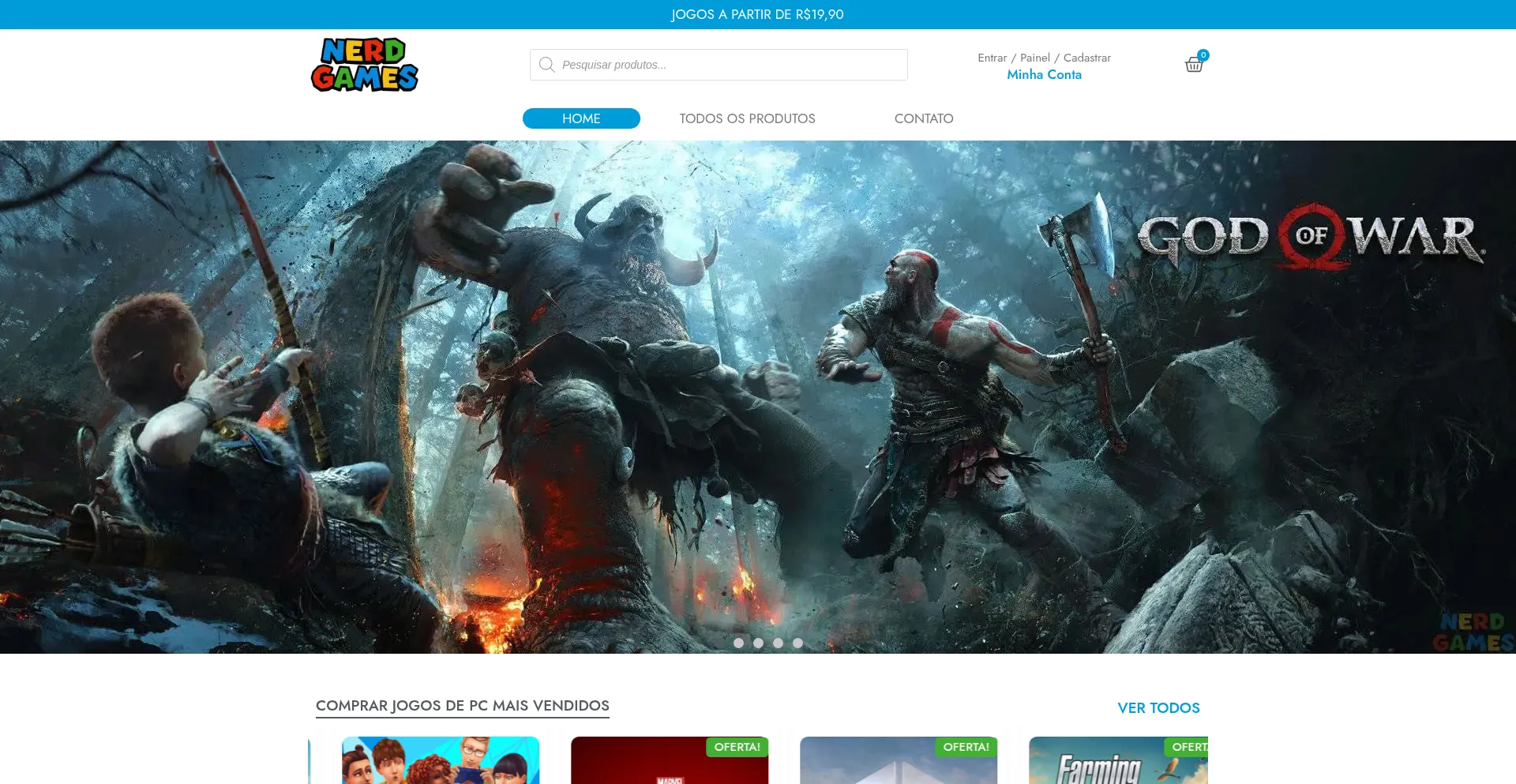
Task: Open the HOME menu item
Action: coord(581,118)
